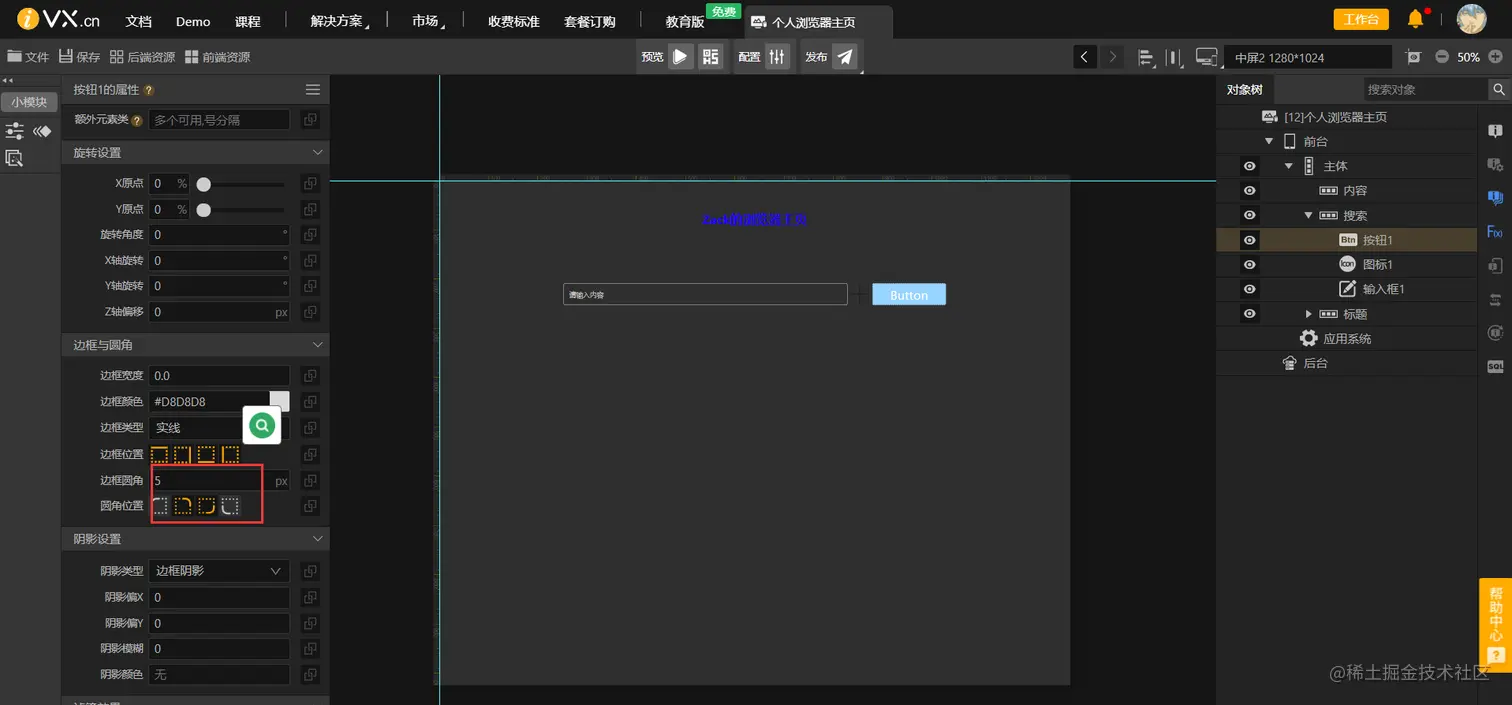Open the 中屏2 1280*1024 screen size dropdown
This screenshot has height=705, width=1512.
click(x=1308, y=57)
